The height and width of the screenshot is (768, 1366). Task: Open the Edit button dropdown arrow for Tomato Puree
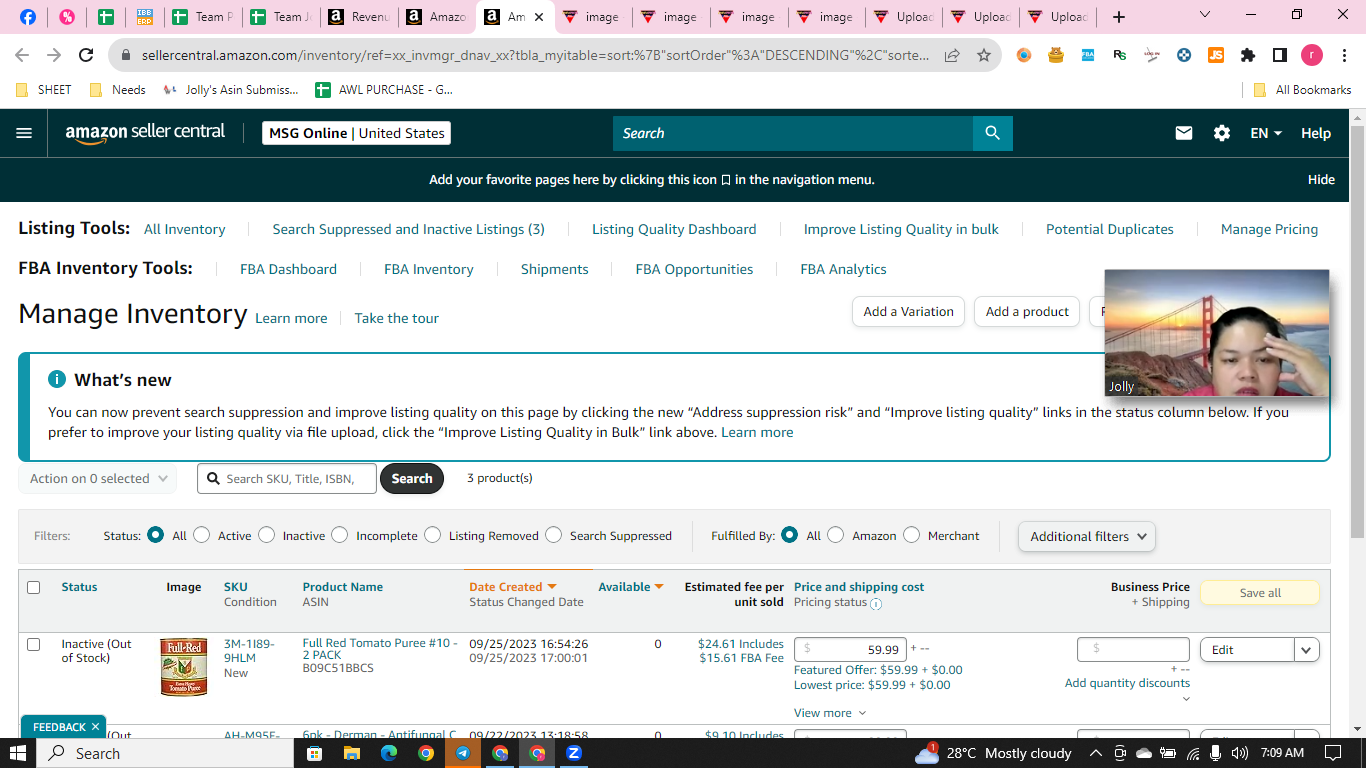tap(1307, 650)
